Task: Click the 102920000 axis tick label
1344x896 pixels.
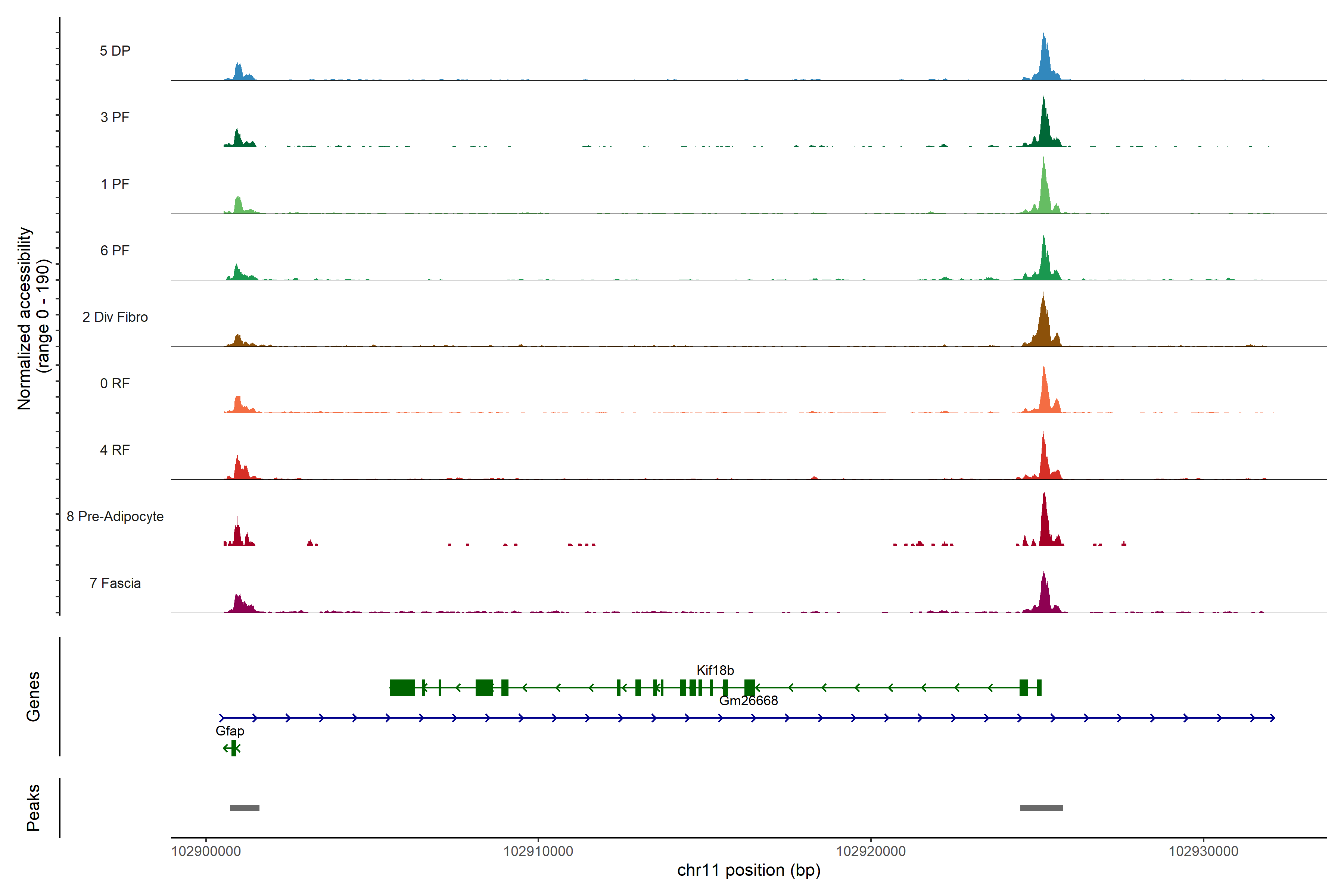Action: coord(870,852)
